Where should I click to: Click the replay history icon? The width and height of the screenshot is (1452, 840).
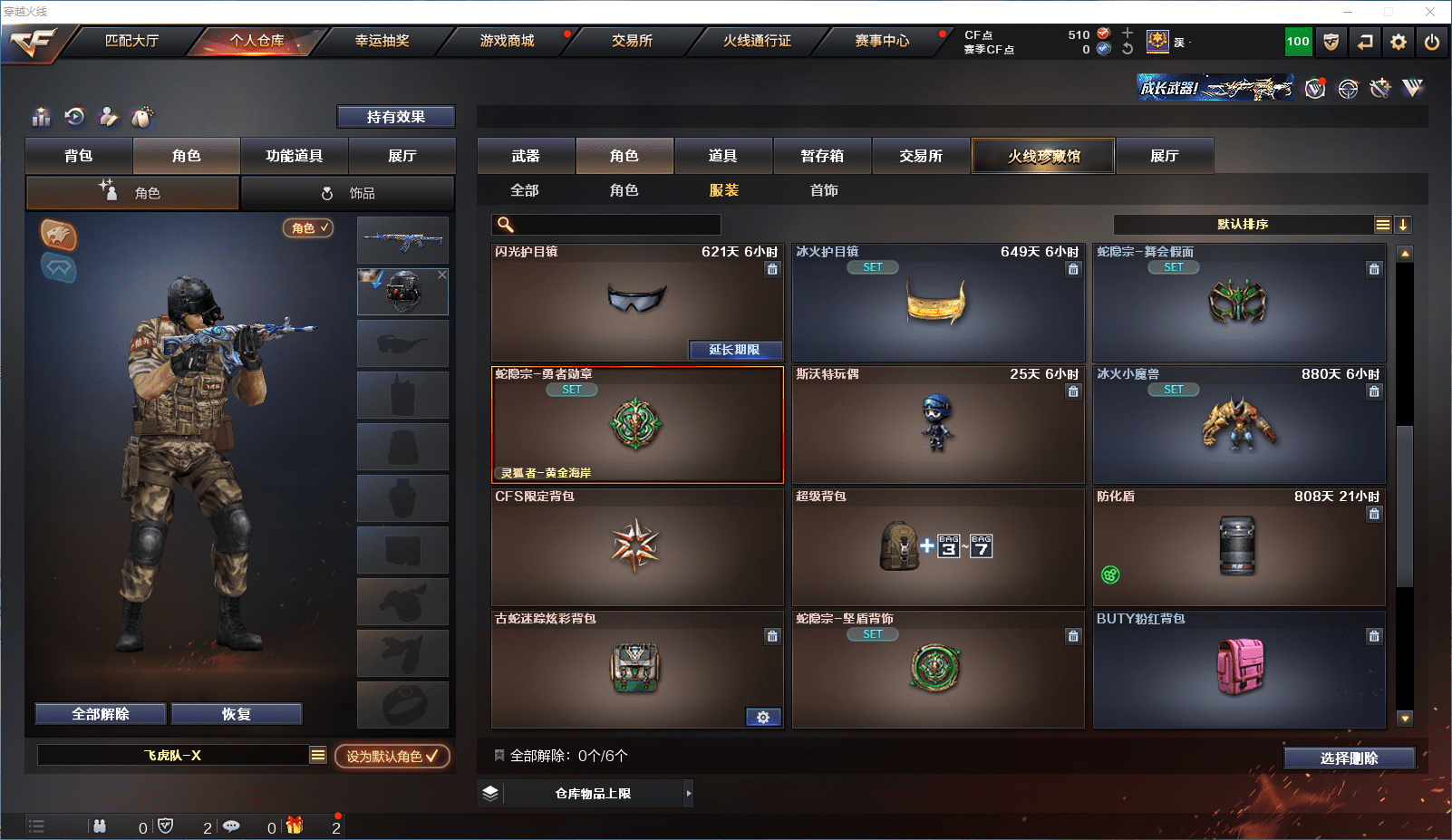point(74,116)
